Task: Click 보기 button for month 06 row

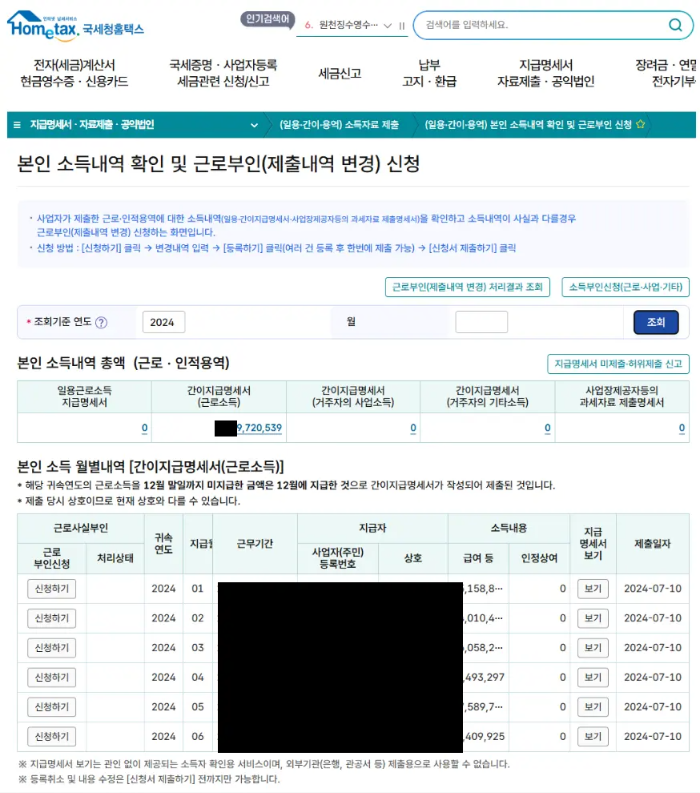Action: [x=593, y=736]
